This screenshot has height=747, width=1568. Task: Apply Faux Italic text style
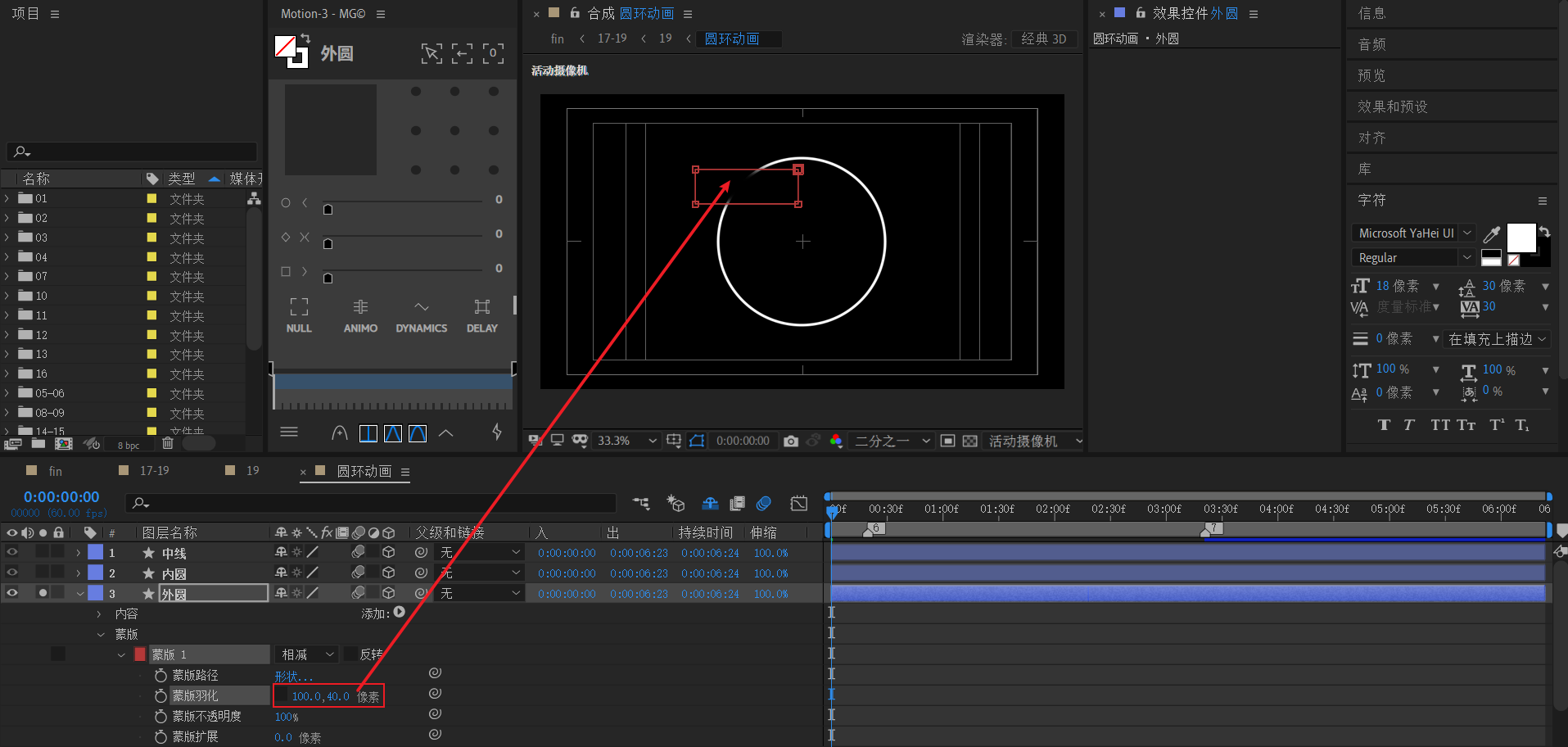[x=1409, y=424]
